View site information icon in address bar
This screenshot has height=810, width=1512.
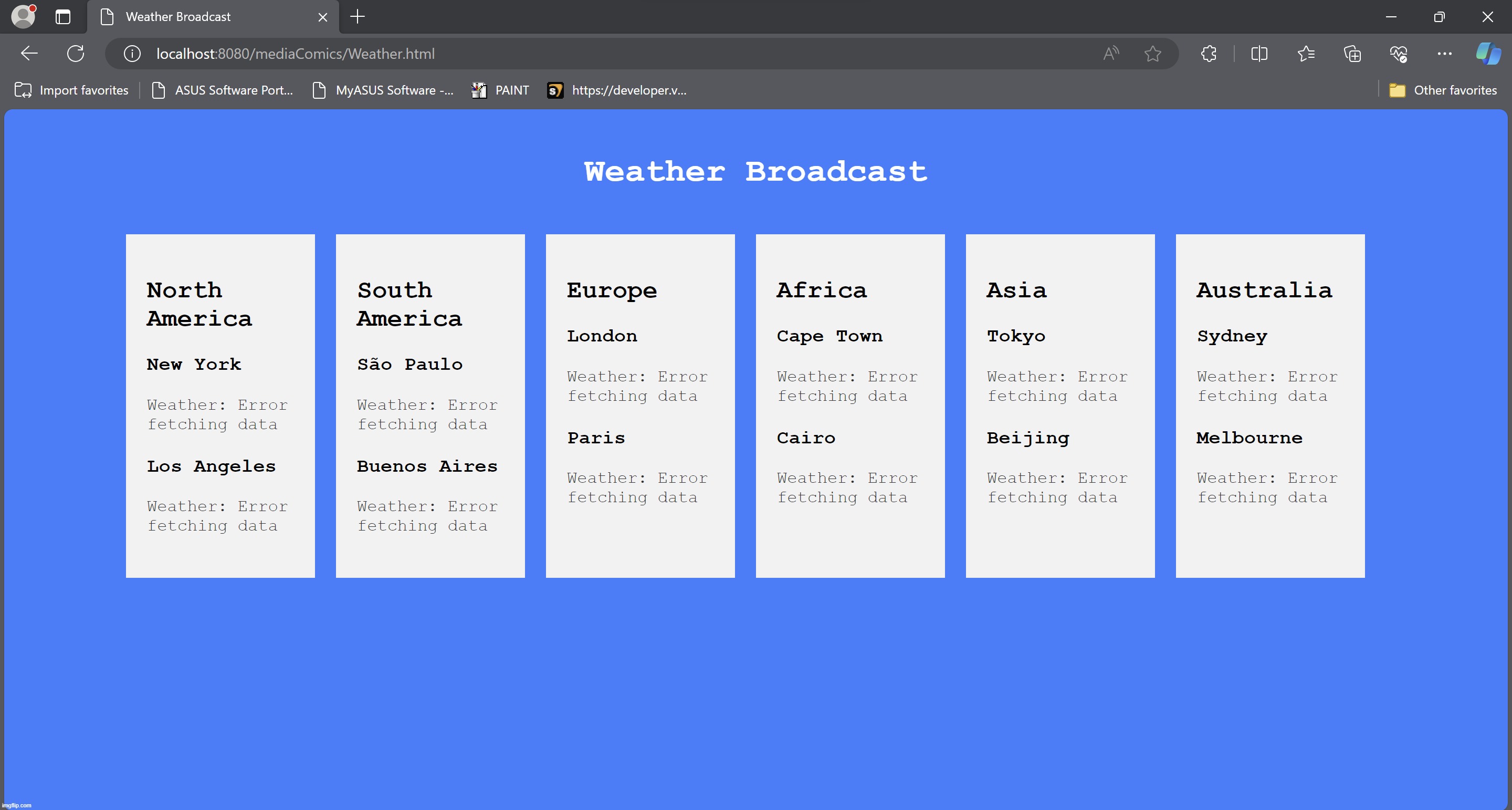point(132,54)
